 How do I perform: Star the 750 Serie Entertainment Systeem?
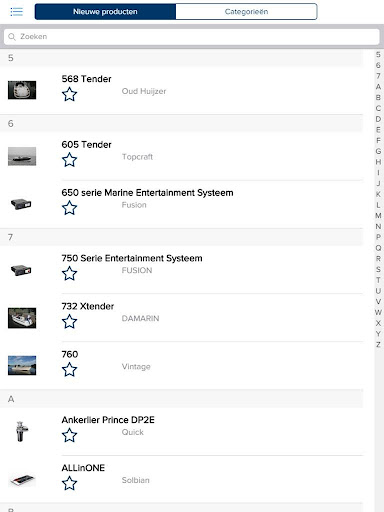pyautogui.click(x=69, y=274)
